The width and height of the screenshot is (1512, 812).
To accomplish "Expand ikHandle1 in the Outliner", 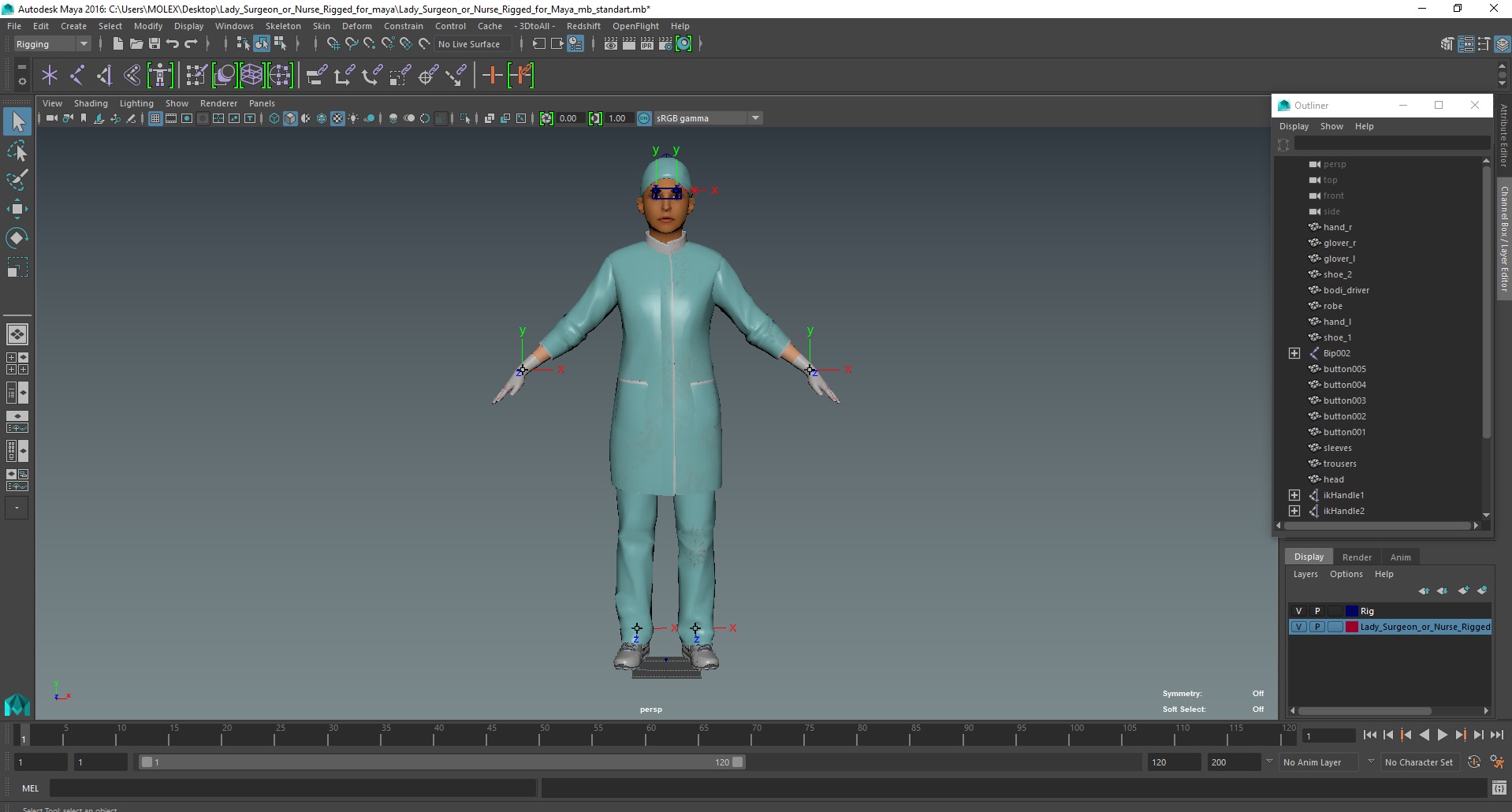I will [x=1294, y=495].
